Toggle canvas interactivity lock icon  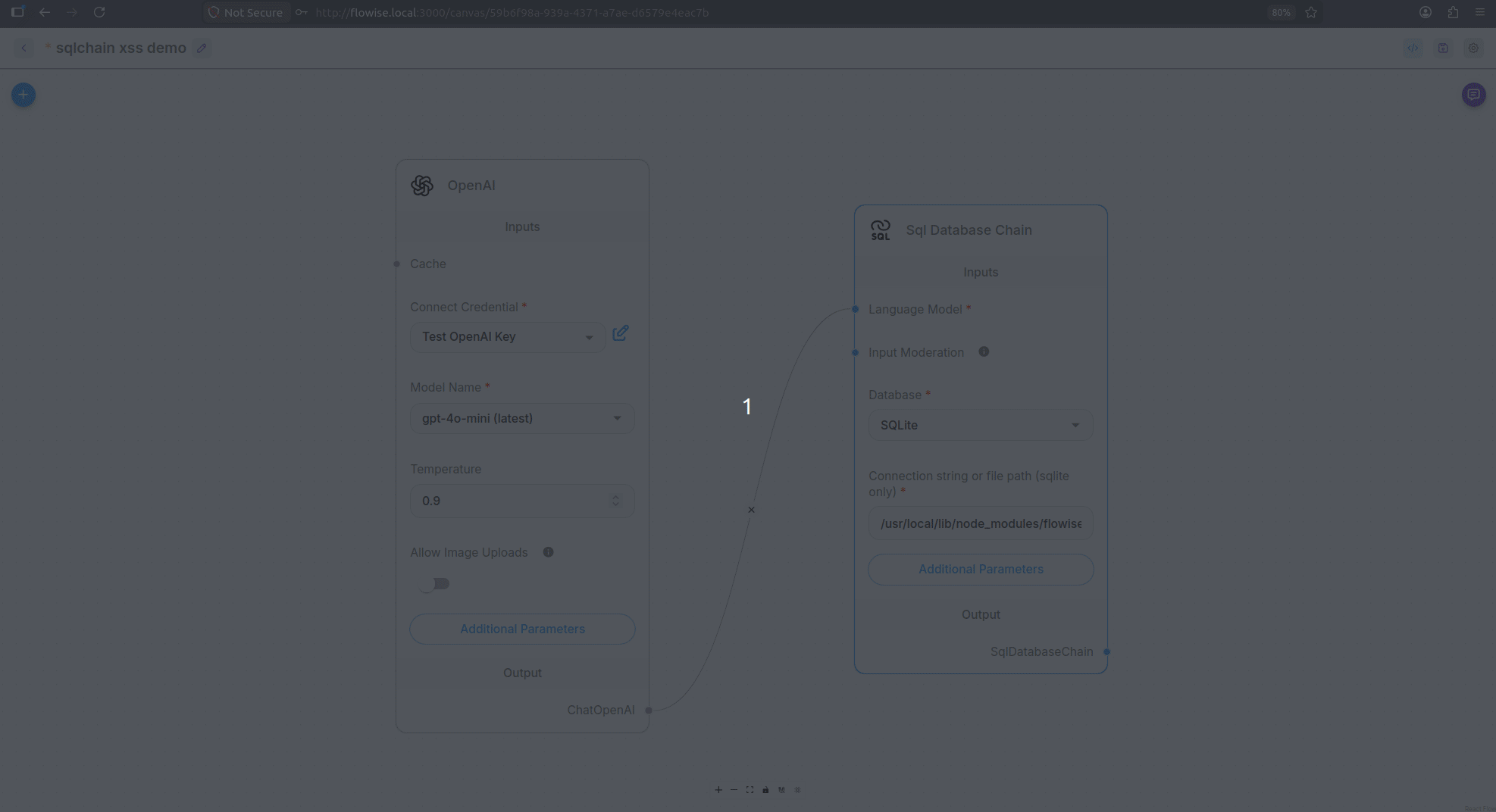pyautogui.click(x=765, y=789)
